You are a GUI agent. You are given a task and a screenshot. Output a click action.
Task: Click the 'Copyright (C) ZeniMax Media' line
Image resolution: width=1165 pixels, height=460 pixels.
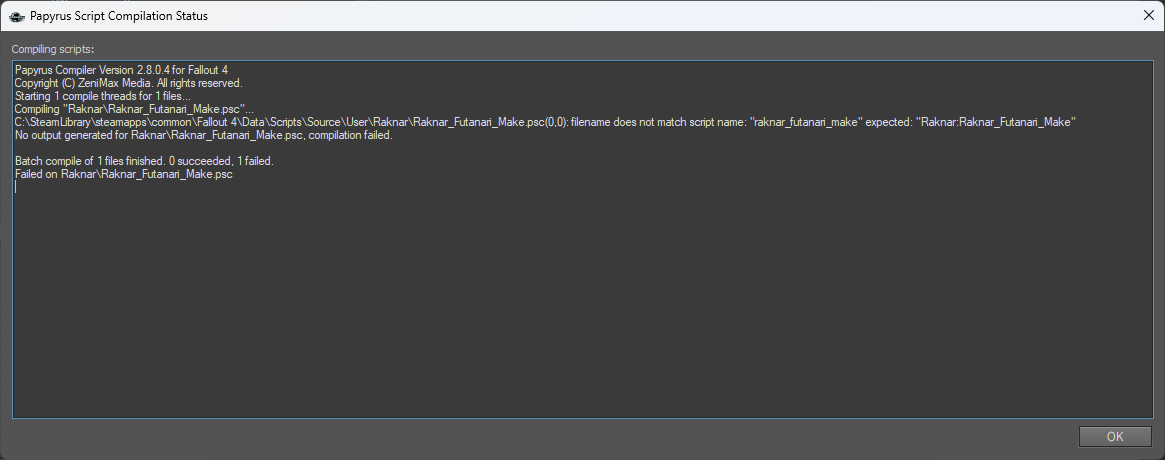(129, 83)
